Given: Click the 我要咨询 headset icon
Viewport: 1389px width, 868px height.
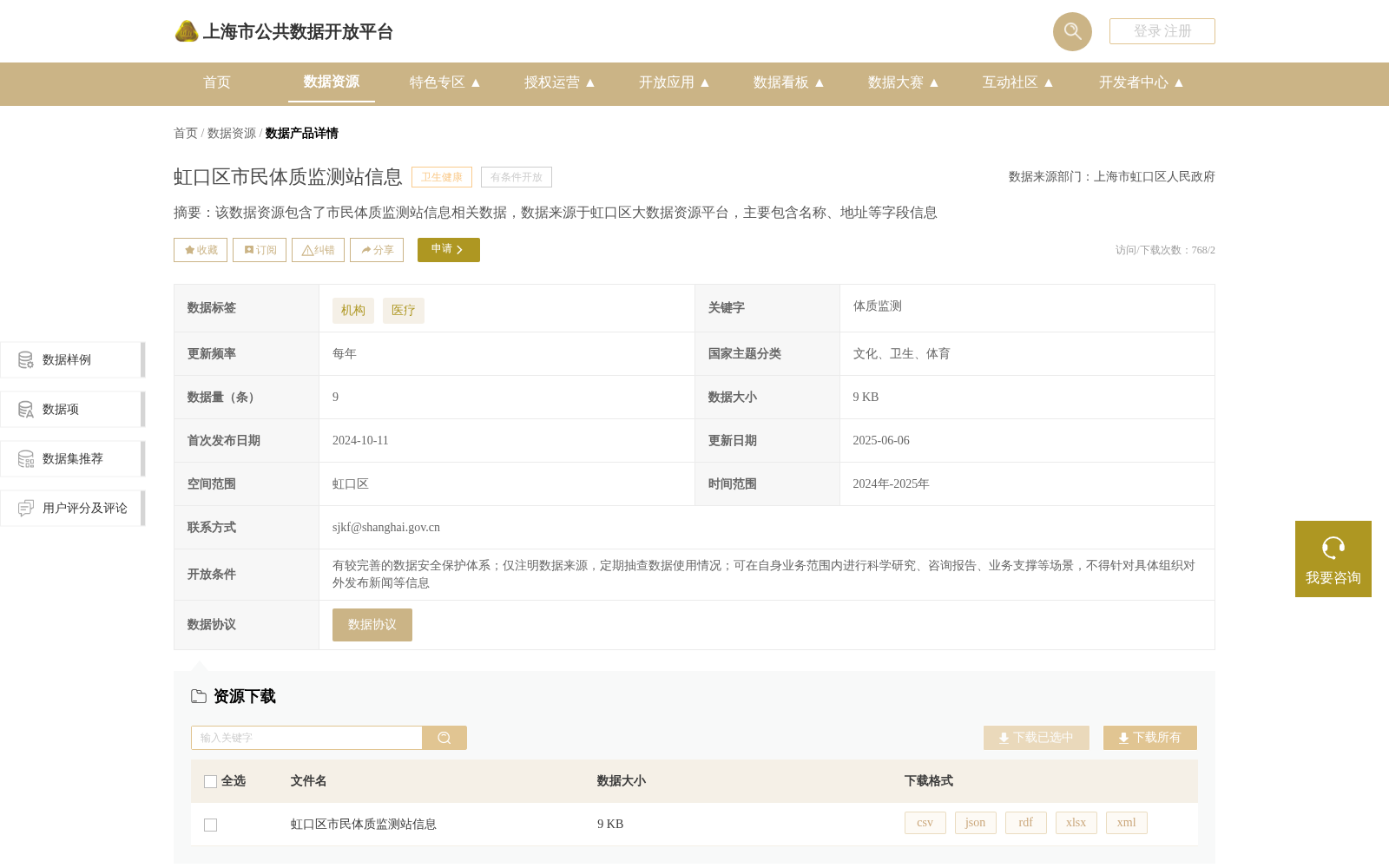Looking at the screenshot, I should tap(1333, 548).
